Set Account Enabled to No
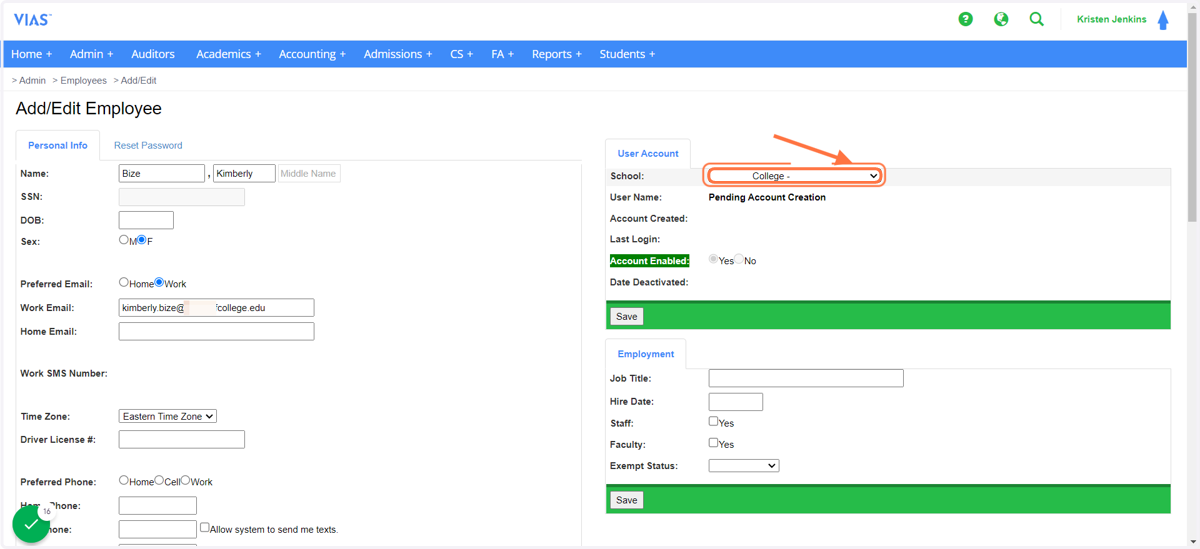The height and width of the screenshot is (549, 1200). pos(740,260)
